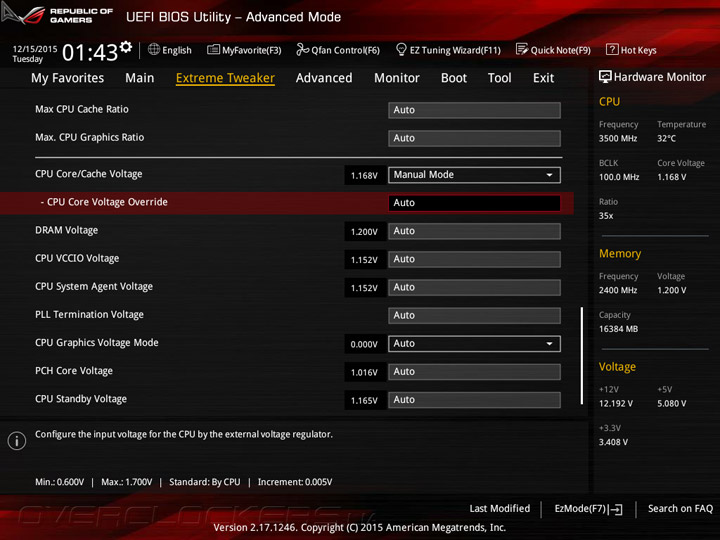The height and width of the screenshot is (540, 720).
Task: Click the Qfan Control fan icon
Action: tap(302, 49)
